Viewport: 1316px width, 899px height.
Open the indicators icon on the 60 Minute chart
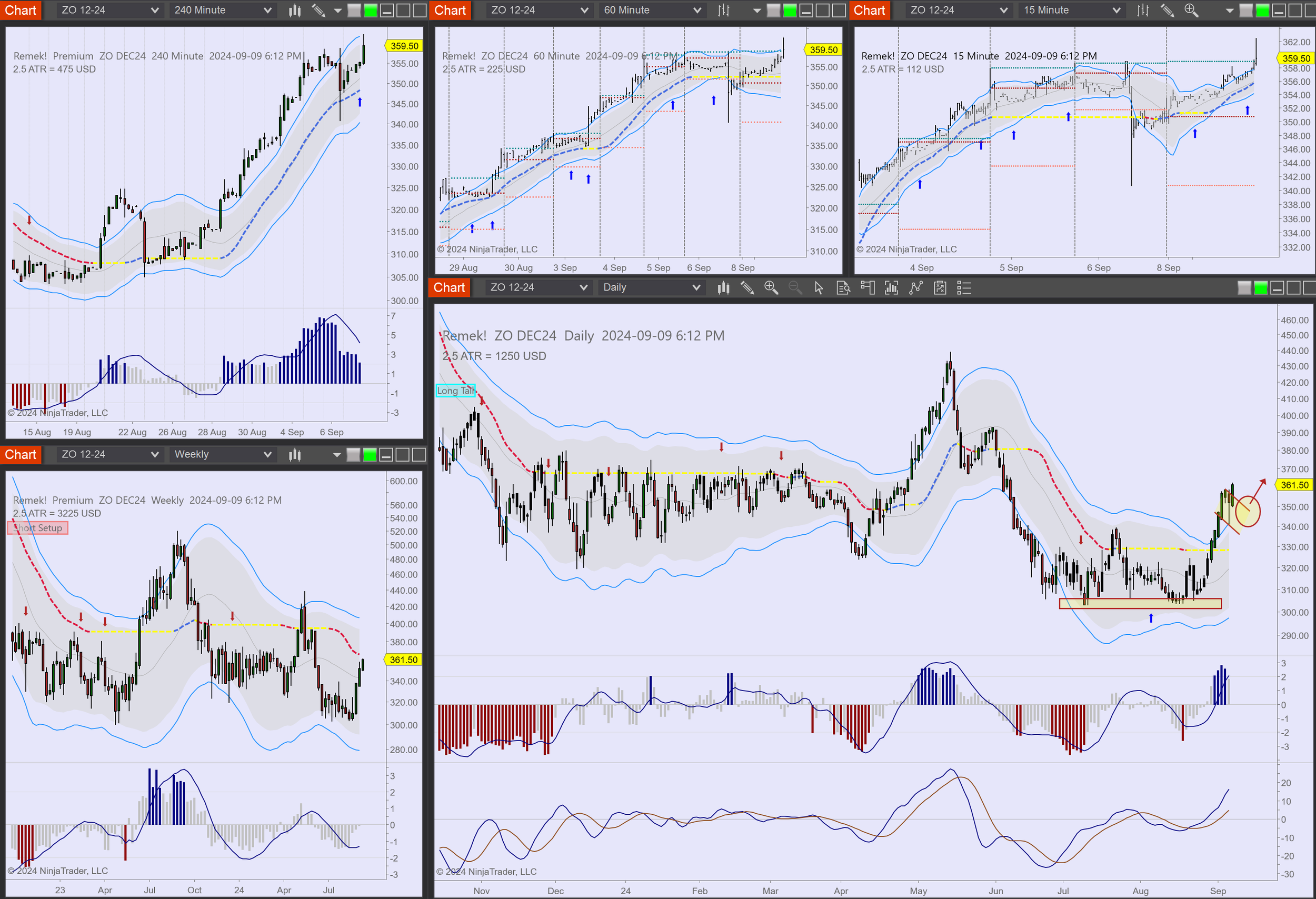point(723,9)
